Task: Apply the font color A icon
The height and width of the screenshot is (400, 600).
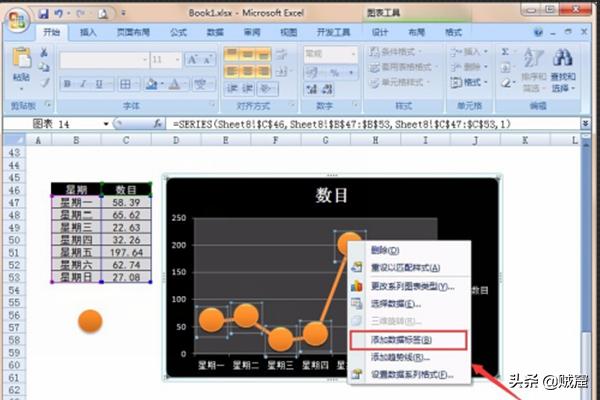Action: [x=174, y=84]
